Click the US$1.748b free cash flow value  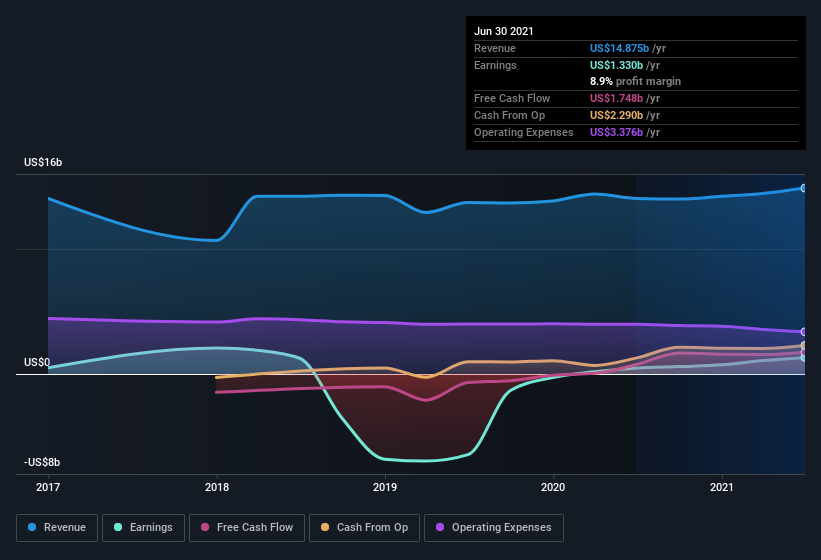616,98
